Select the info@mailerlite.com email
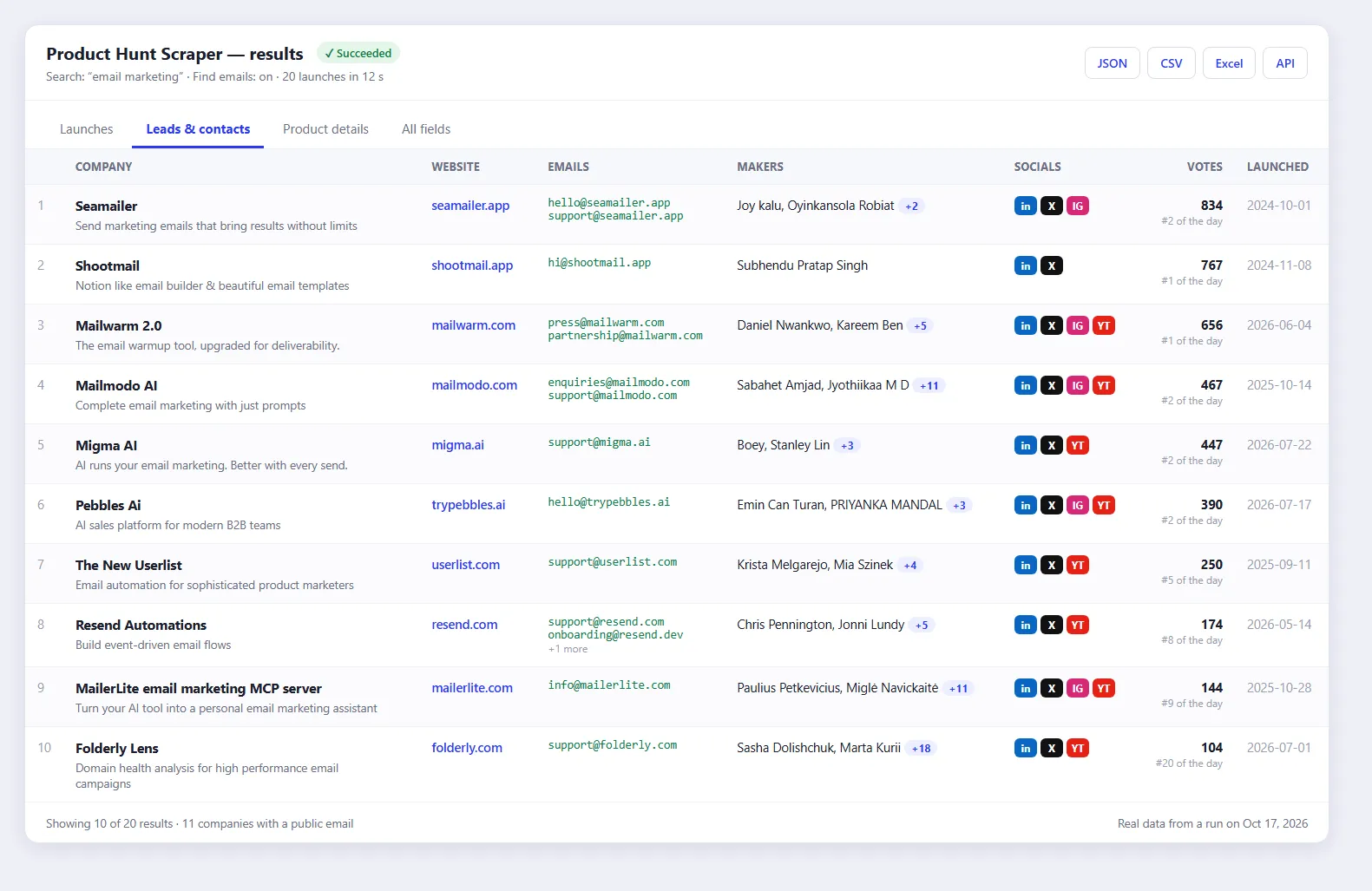This screenshot has height=891, width=1372. 609,685
